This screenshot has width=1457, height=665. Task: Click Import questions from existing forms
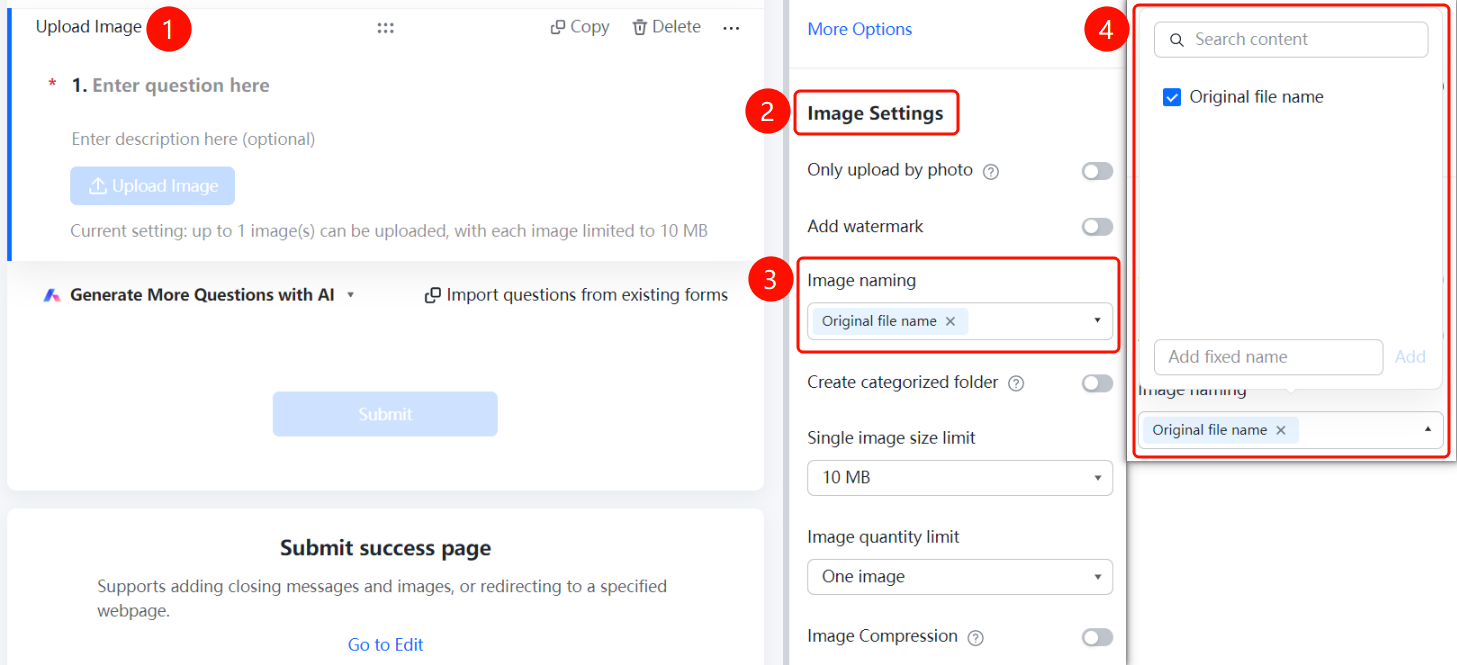(576, 295)
